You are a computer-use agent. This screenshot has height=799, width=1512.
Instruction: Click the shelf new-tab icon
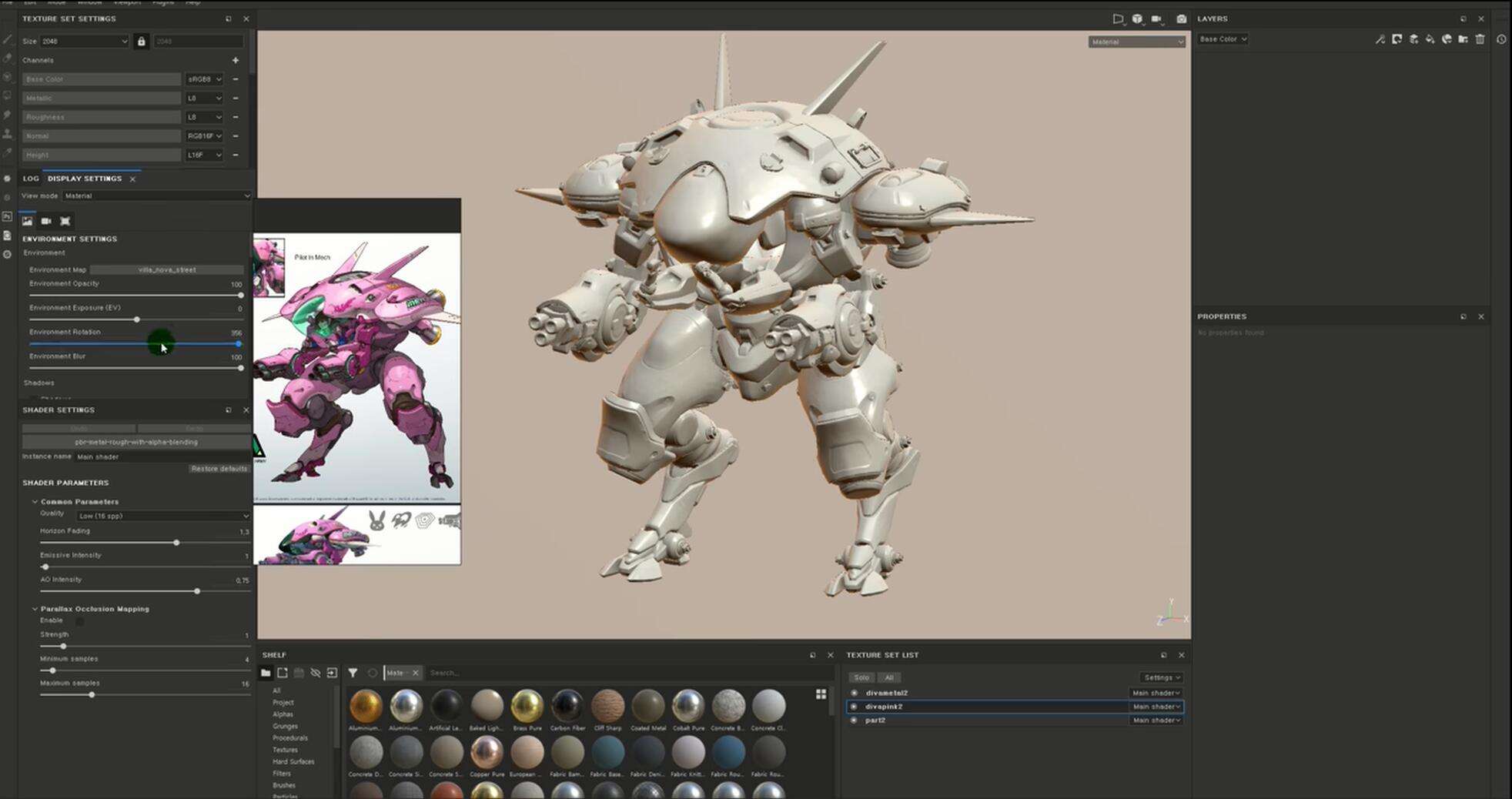click(283, 673)
